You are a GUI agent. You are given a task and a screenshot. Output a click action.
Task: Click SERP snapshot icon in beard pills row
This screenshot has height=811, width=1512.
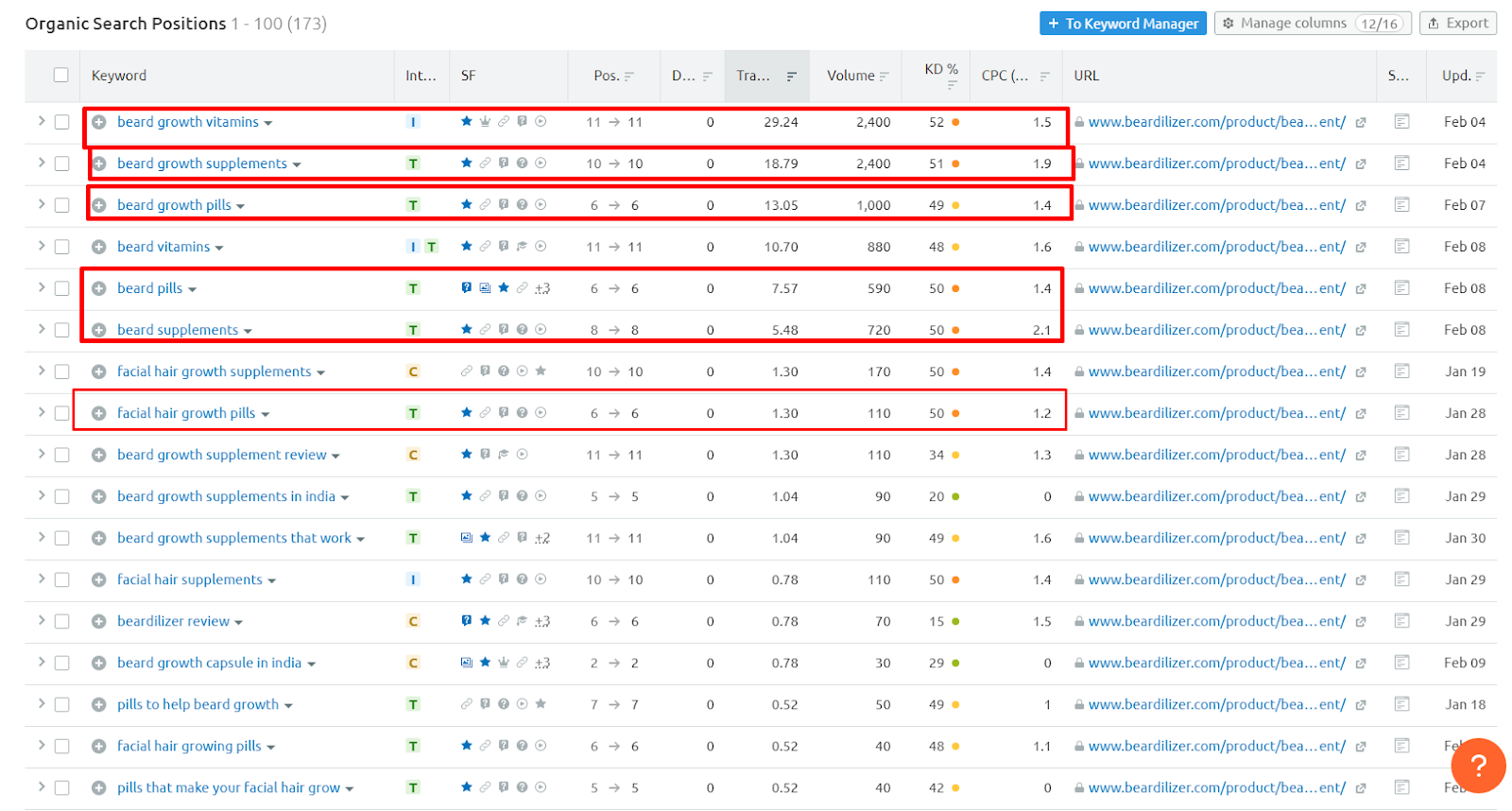[x=1401, y=288]
